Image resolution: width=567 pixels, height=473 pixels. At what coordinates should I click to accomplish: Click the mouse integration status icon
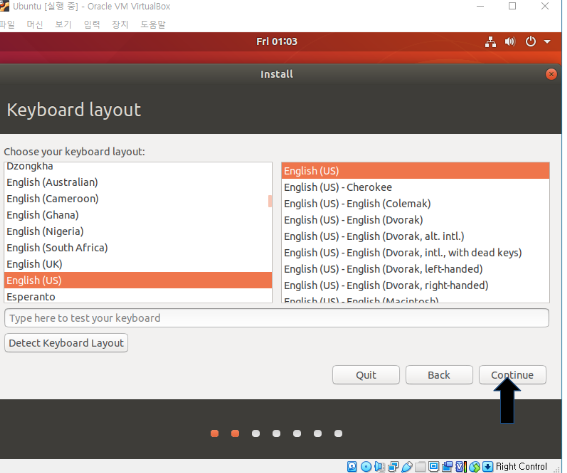click(x=474, y=466)
